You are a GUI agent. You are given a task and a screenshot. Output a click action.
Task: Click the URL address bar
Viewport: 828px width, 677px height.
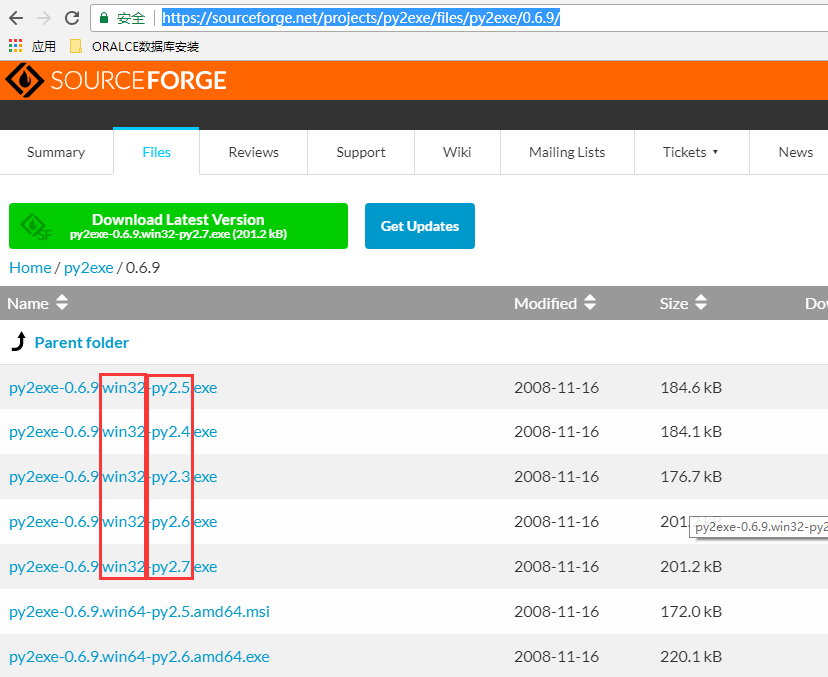(459, 18)
